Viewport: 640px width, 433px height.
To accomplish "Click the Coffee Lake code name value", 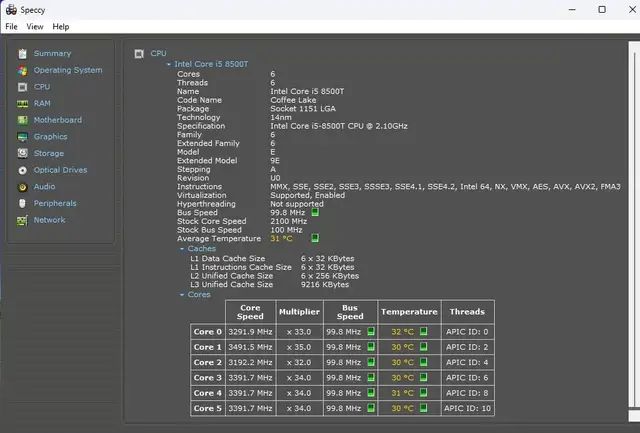I will coord(293,100).
